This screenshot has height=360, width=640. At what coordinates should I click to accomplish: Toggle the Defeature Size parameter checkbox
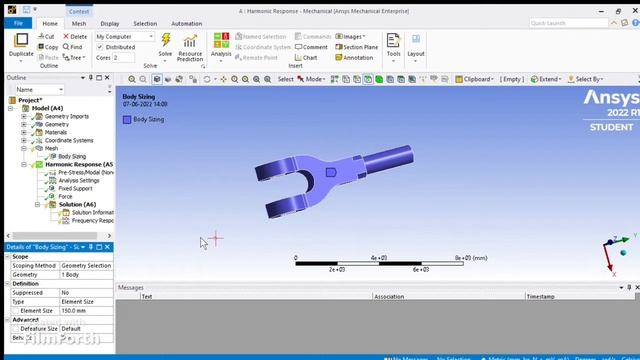pyautogui.click(x=16, y=329)
